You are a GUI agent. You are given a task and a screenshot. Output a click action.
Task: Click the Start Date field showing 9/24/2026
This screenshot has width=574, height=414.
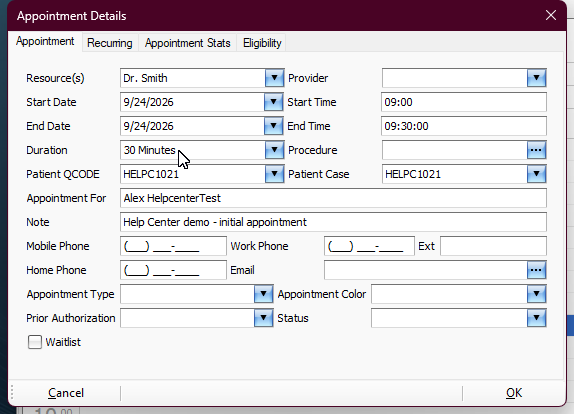(x=192, y=102)
